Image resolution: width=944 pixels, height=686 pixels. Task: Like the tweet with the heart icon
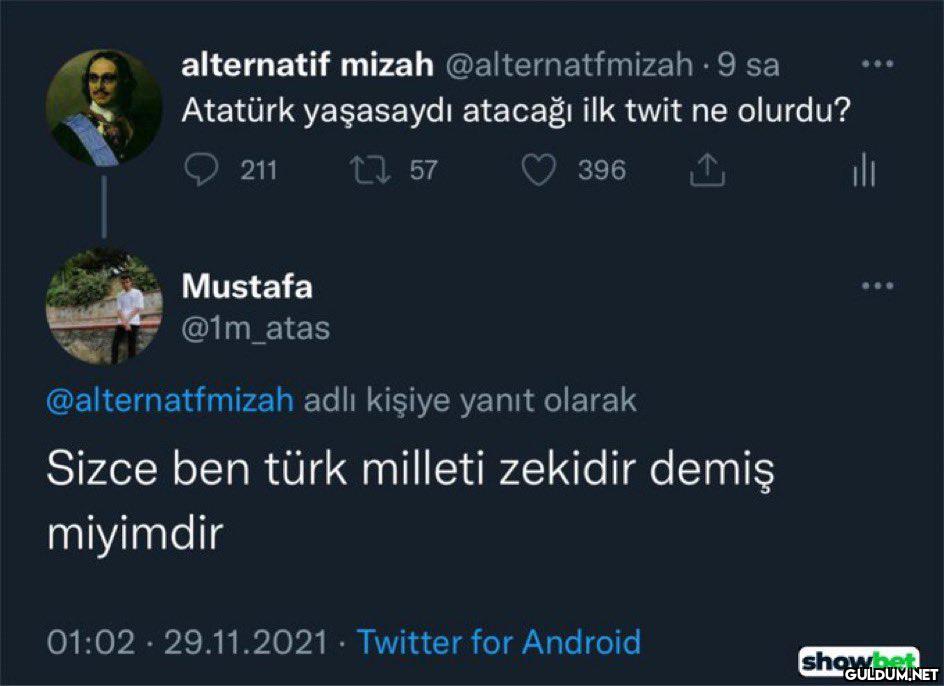(540, 171)
